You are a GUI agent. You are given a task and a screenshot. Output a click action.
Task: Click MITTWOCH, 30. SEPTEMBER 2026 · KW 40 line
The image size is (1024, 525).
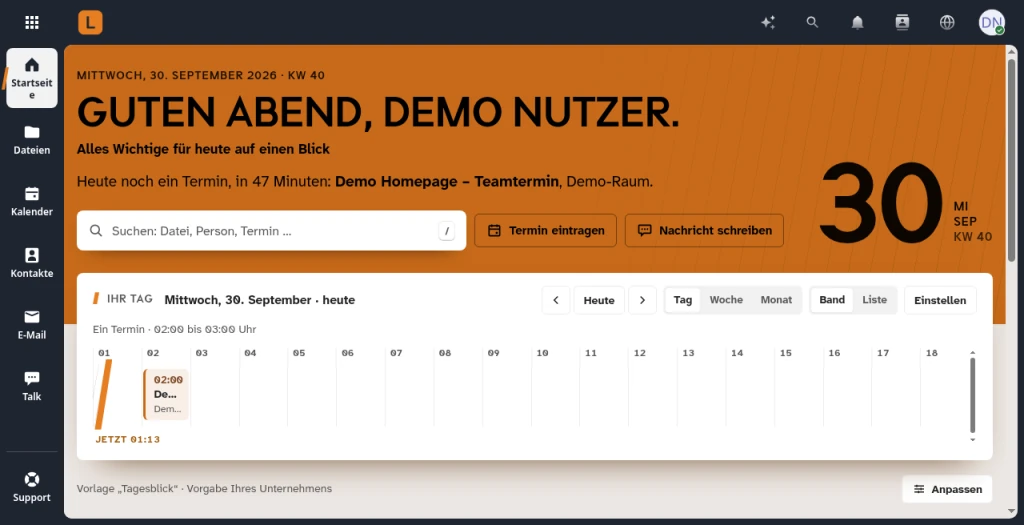[200, 75]
